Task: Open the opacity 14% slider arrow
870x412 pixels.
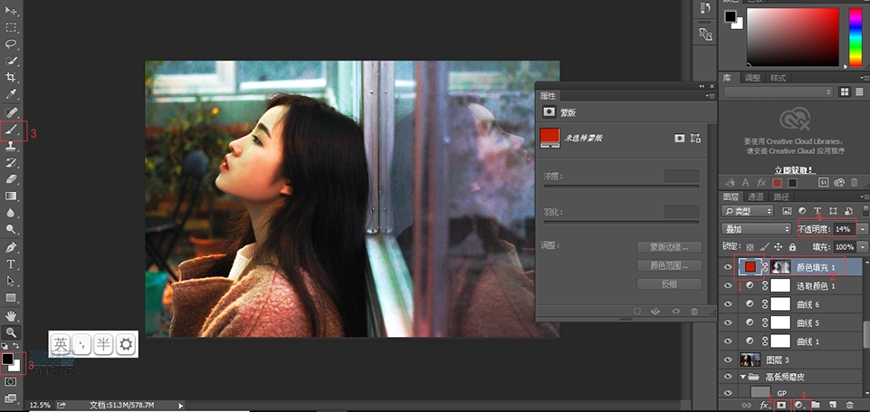Action: (863, 229)
